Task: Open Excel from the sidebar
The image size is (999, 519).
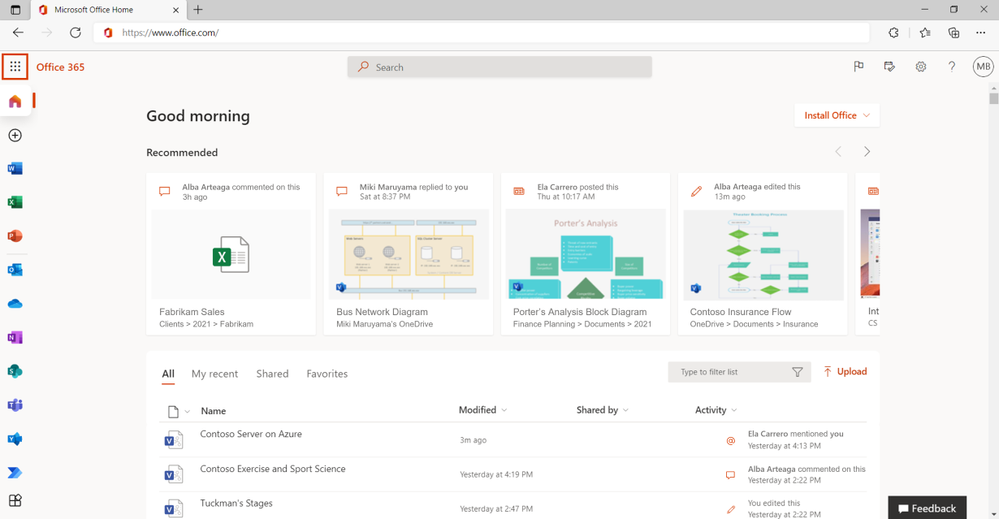Action: [x=15, y=203]
